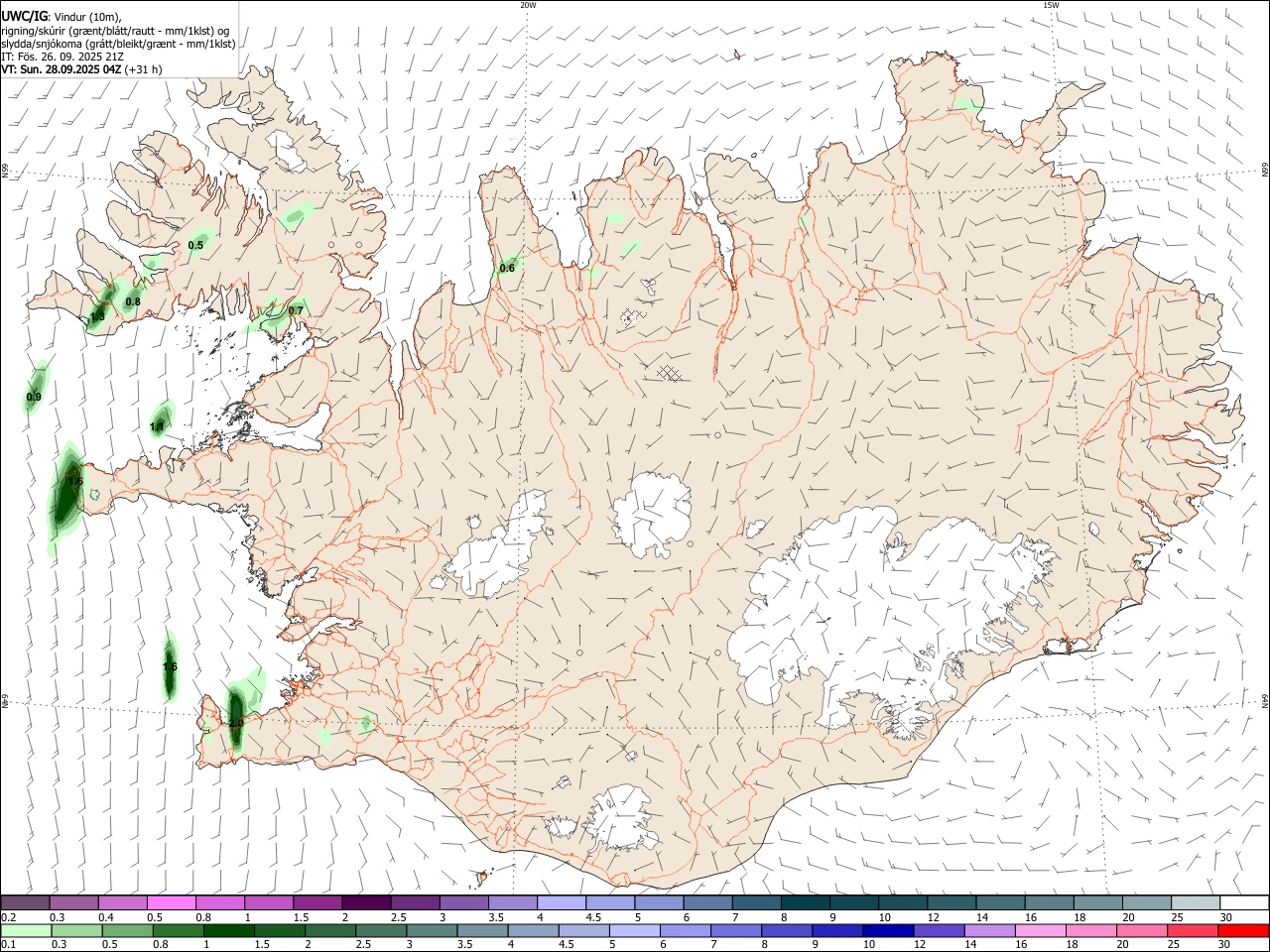Click the medium green 0.5 swatch in lower legend row
The height and width of the screenshot is (952, 1270).
[128, 930]
